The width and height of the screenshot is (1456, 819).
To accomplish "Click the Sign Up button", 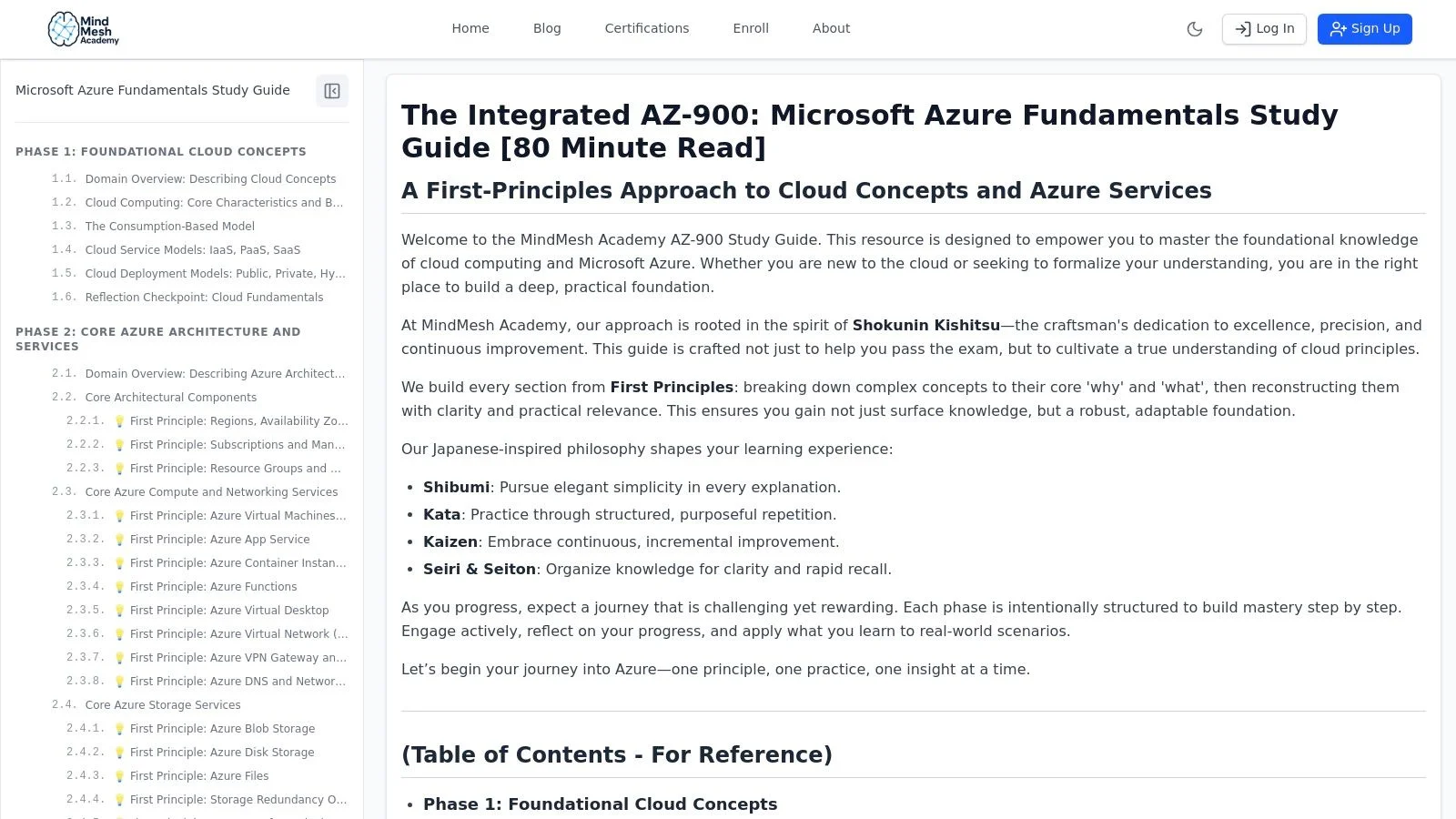I will 1365,29.
